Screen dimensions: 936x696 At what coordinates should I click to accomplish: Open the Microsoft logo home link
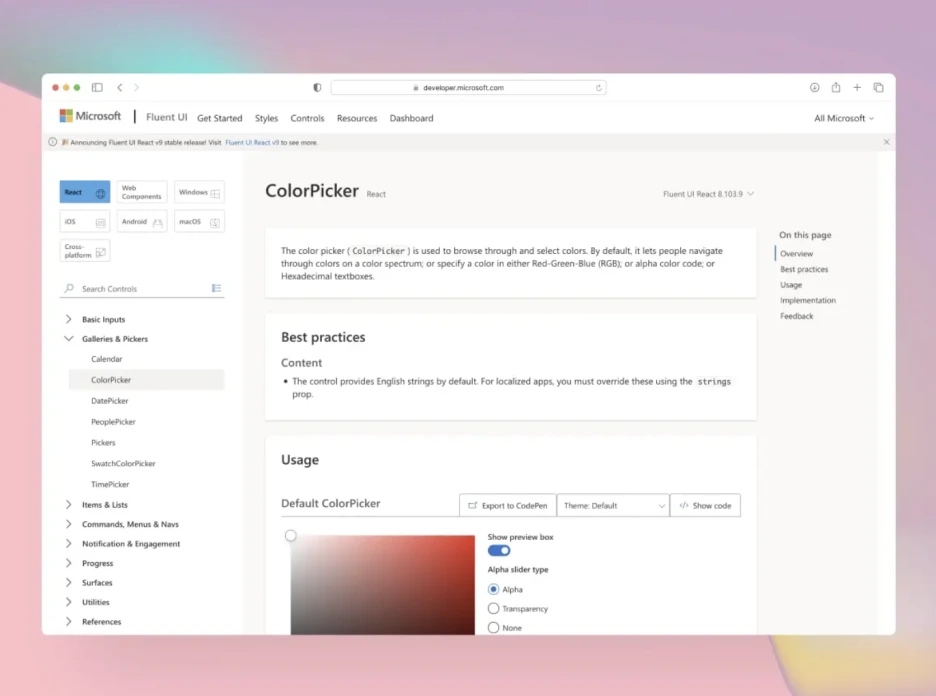click(x=90, y=116)
